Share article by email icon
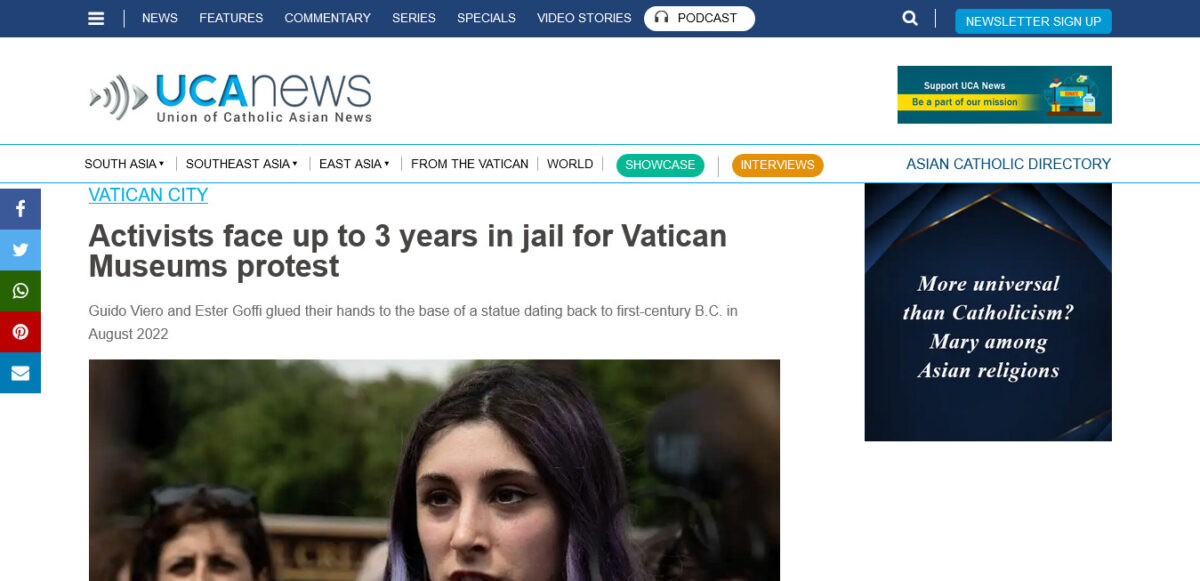 click(20, 373)
